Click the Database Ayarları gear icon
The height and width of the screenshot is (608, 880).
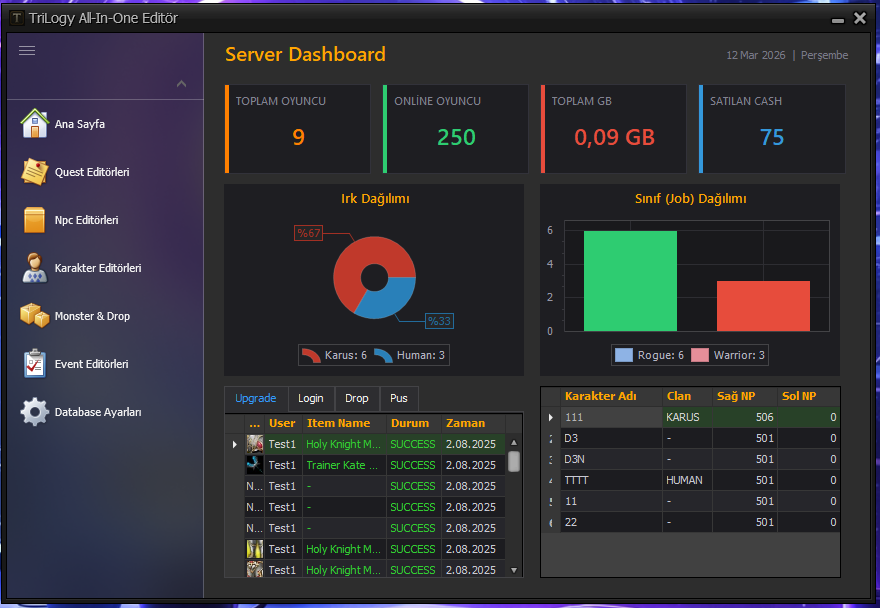point(35,412)
